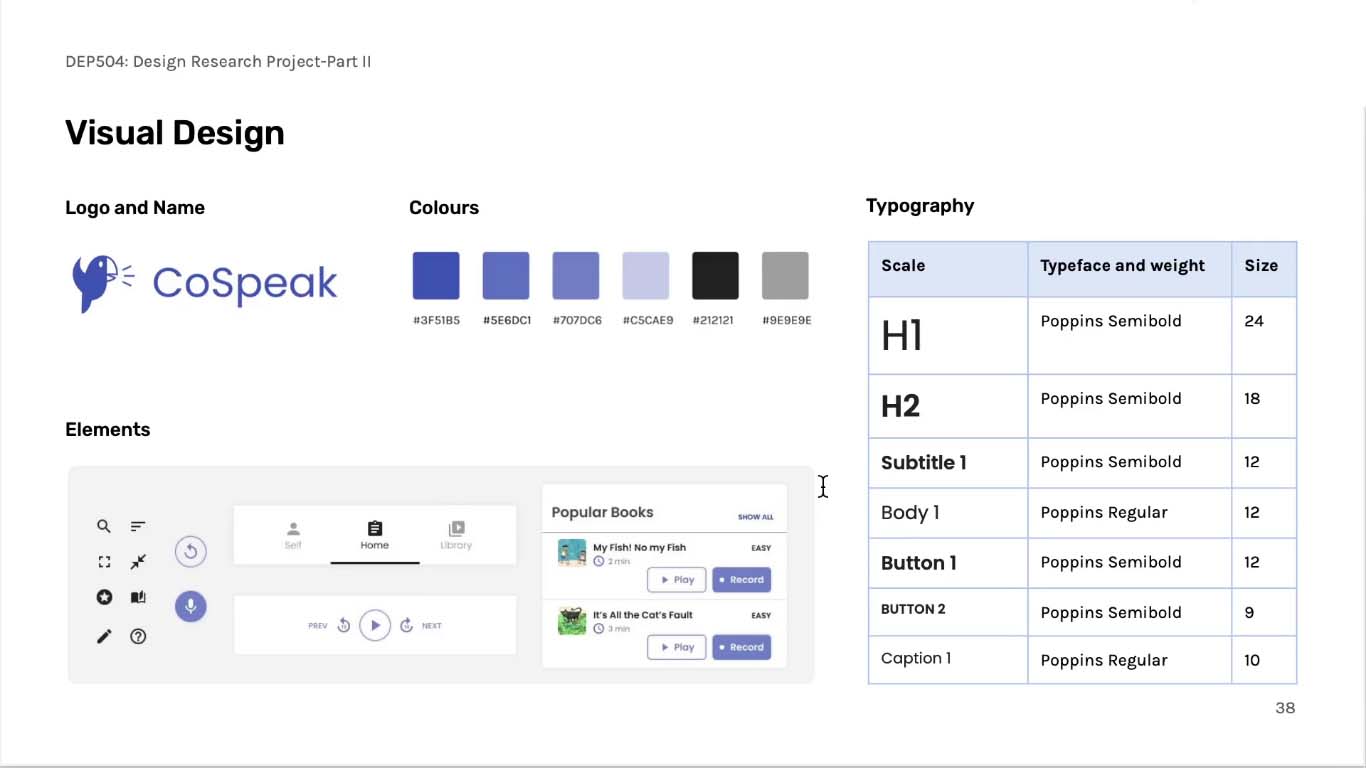Image resolution: width=1366 pixels, height=768 pixels.
Task: Select the Home tab
Action: pos(375,534)
